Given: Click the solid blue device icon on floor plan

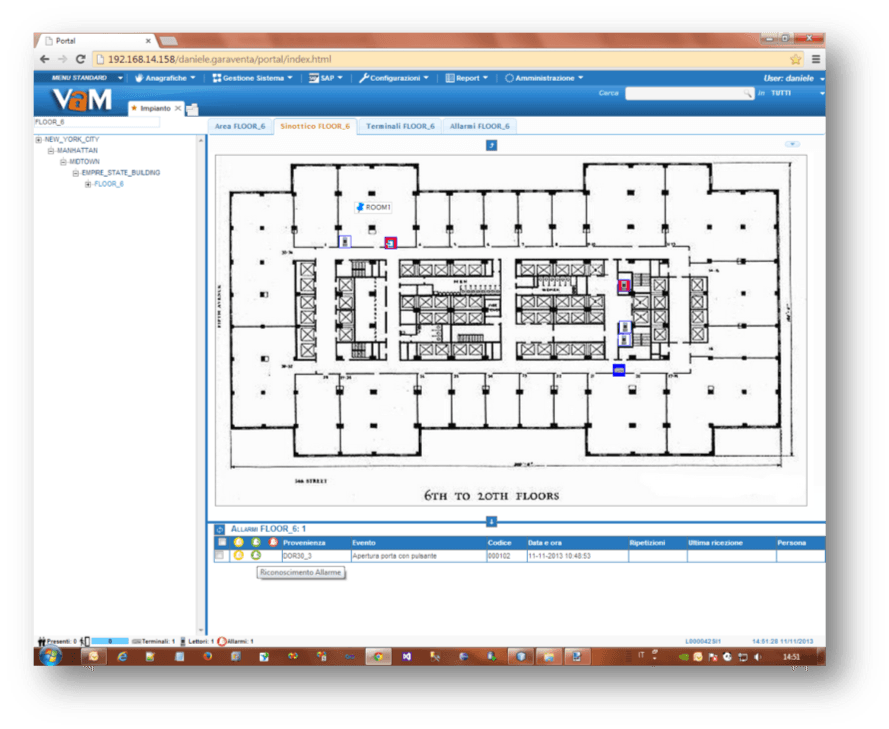Looking at the screenshot, I should point(619,370).
